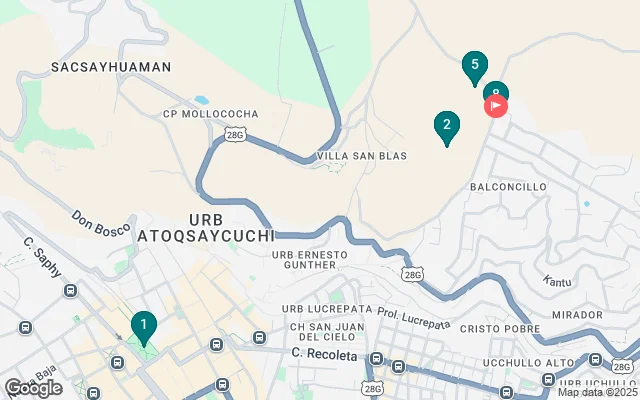Click 28G route shield below URB ERNESTO GUNTHER
Viewport: 640px width, 400px height.
coord(412,275)
